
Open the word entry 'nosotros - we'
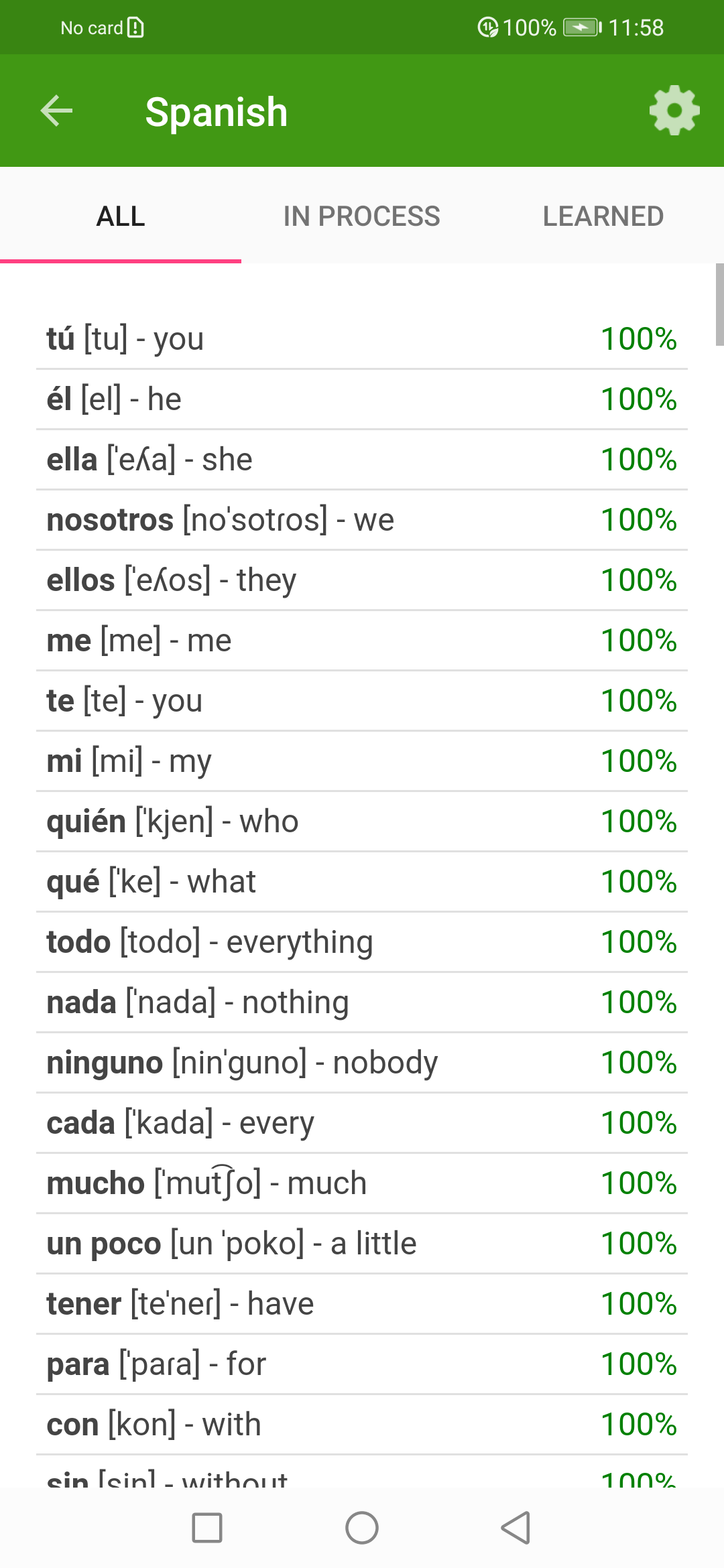[362, 520]
